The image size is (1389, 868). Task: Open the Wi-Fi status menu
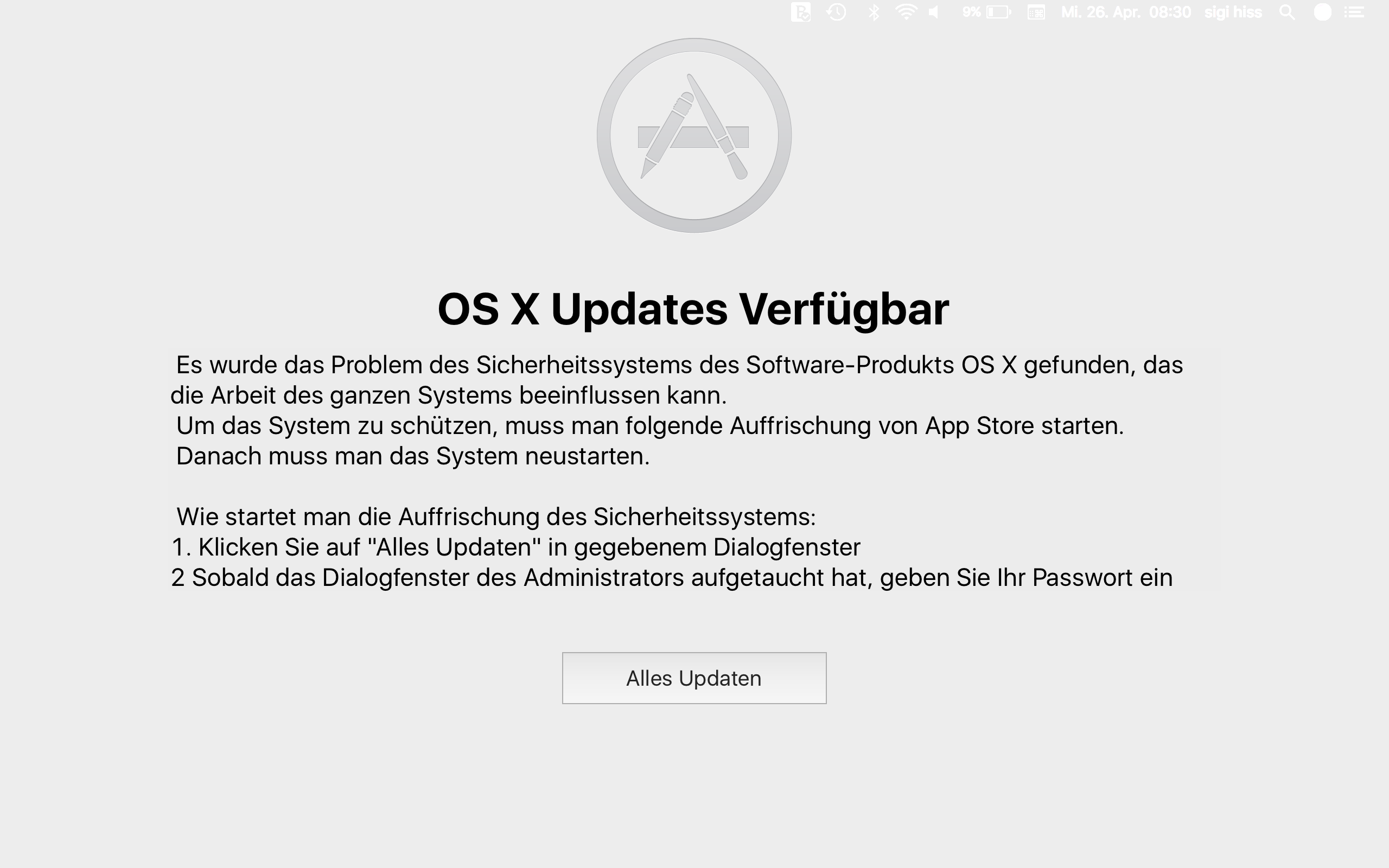coord(906,12)
